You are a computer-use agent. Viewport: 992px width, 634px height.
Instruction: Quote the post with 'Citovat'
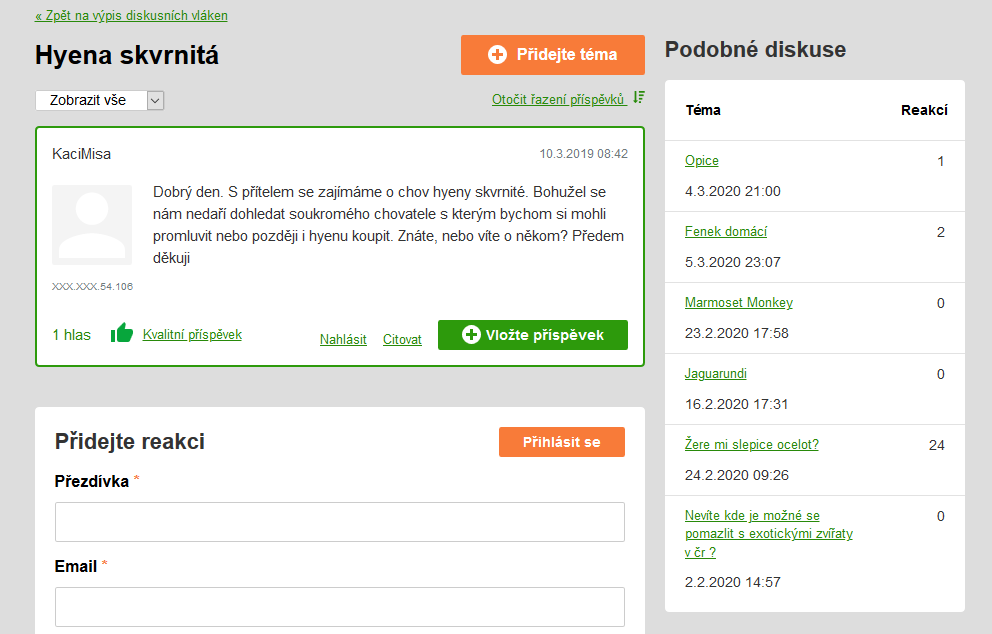(402, 339)
